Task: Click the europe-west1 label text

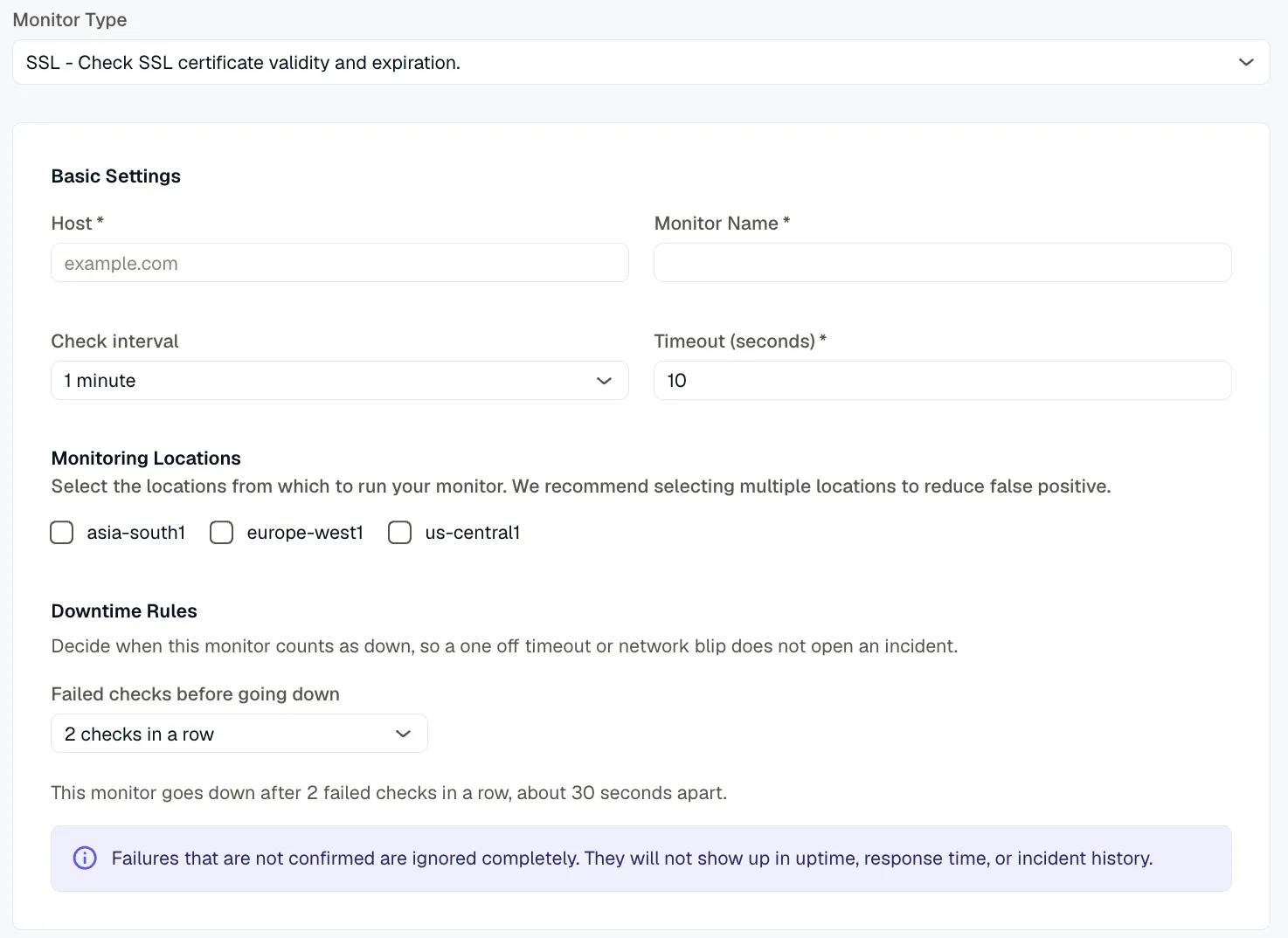Action: click(305, 533)
